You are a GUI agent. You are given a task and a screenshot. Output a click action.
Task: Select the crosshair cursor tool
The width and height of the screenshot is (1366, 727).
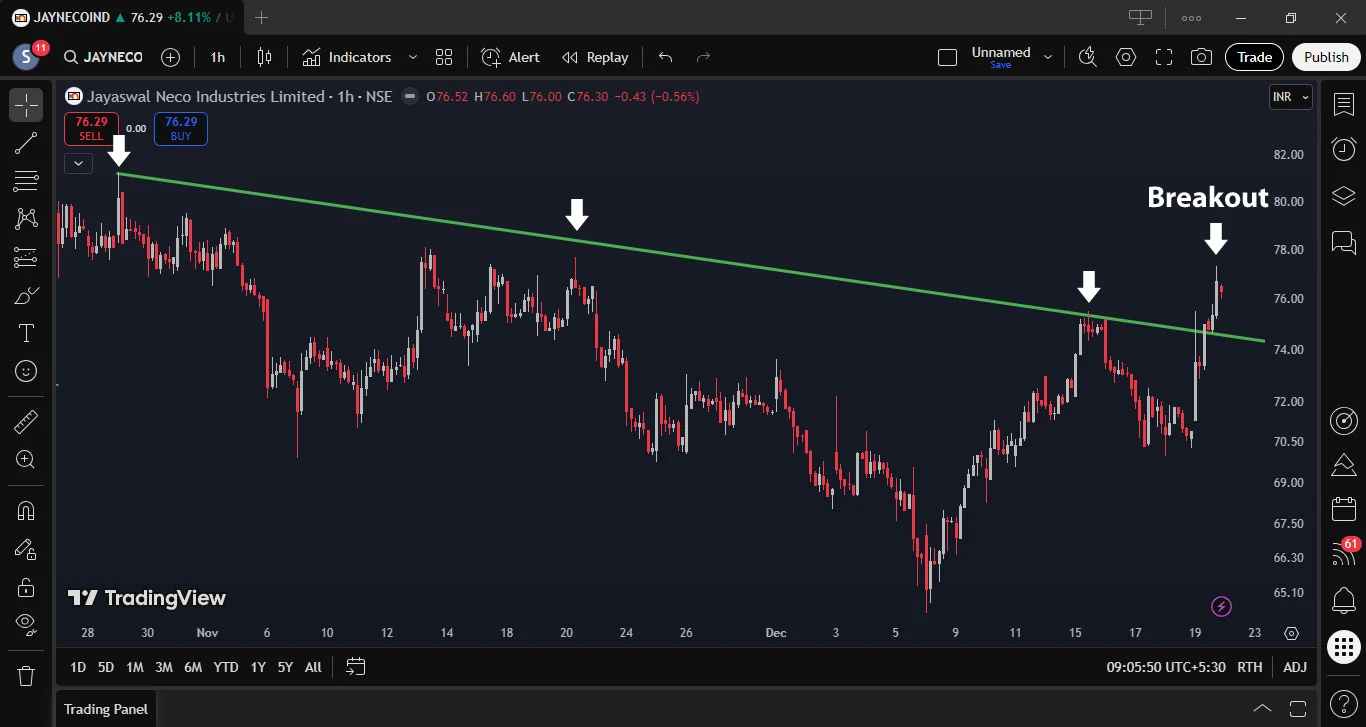(26, 104)
